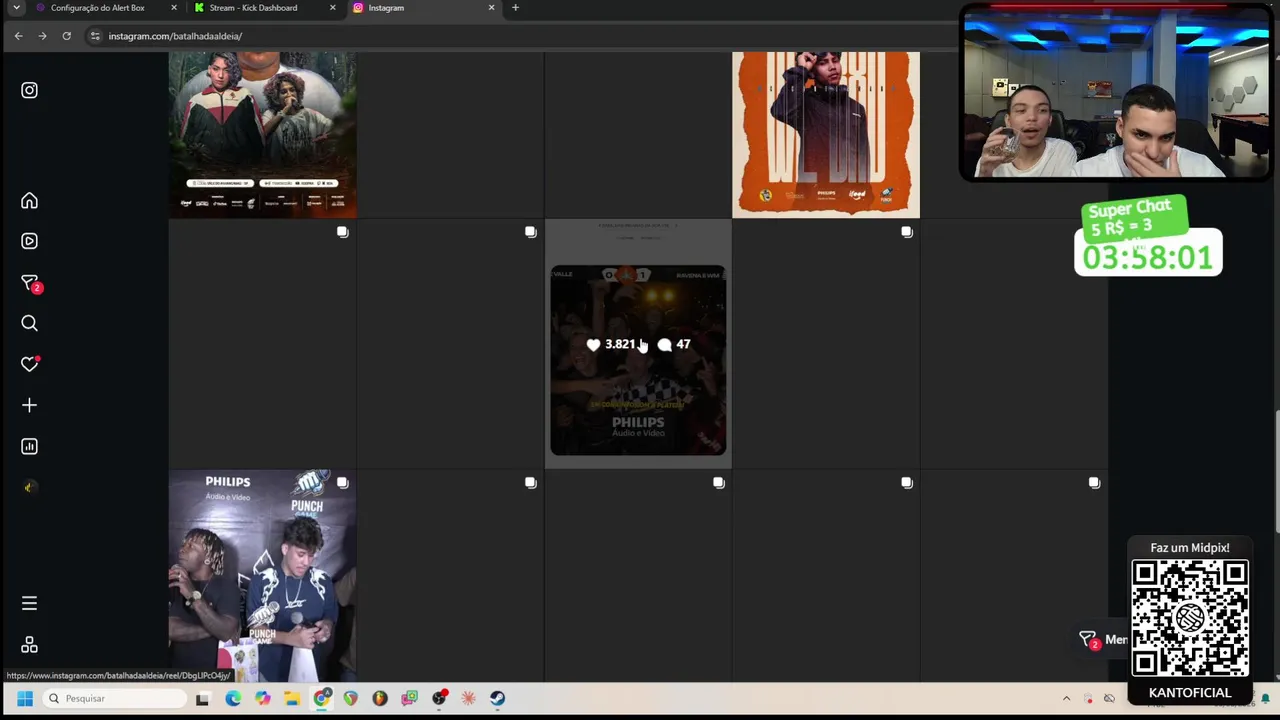Open the sidebar hamburger More menu

click(x=29, y=603)
